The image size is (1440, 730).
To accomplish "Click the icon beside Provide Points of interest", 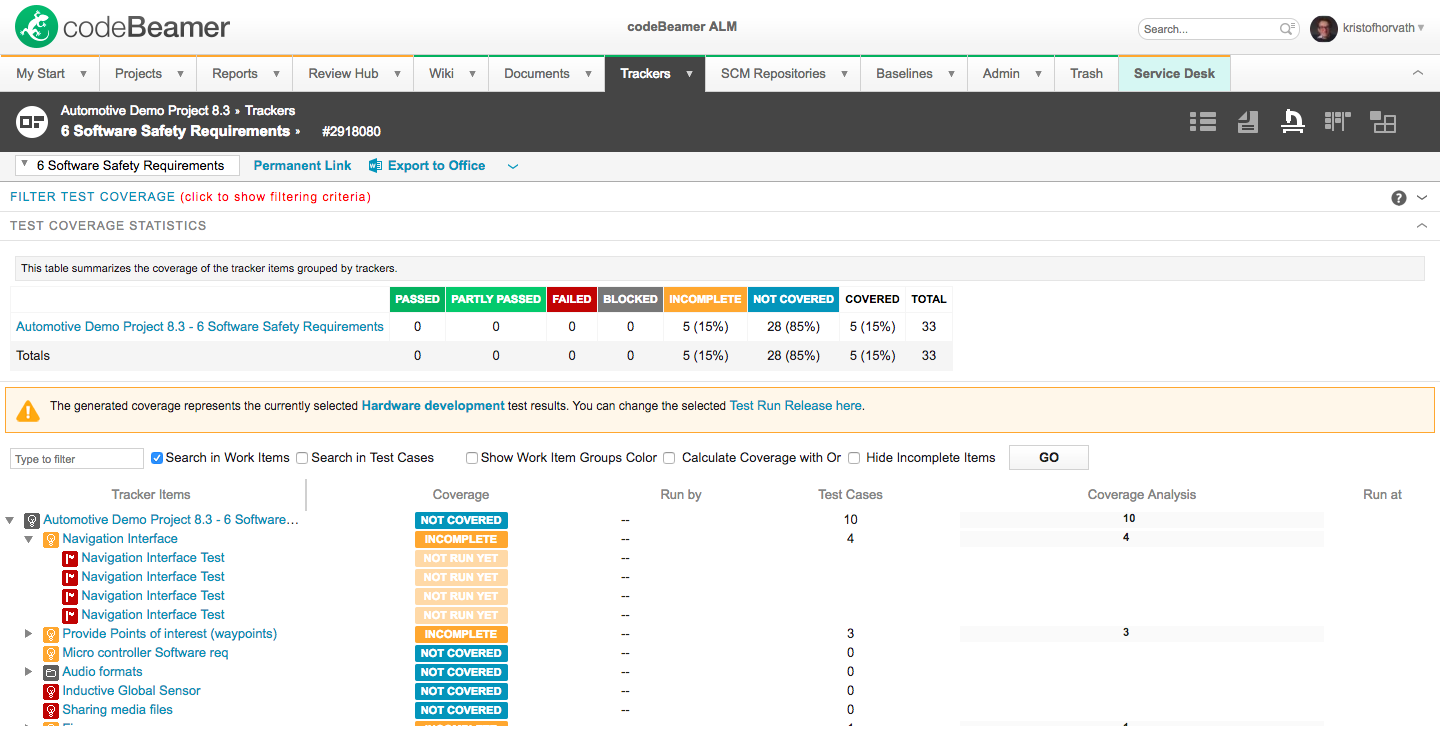I will [x=51, y=634].
